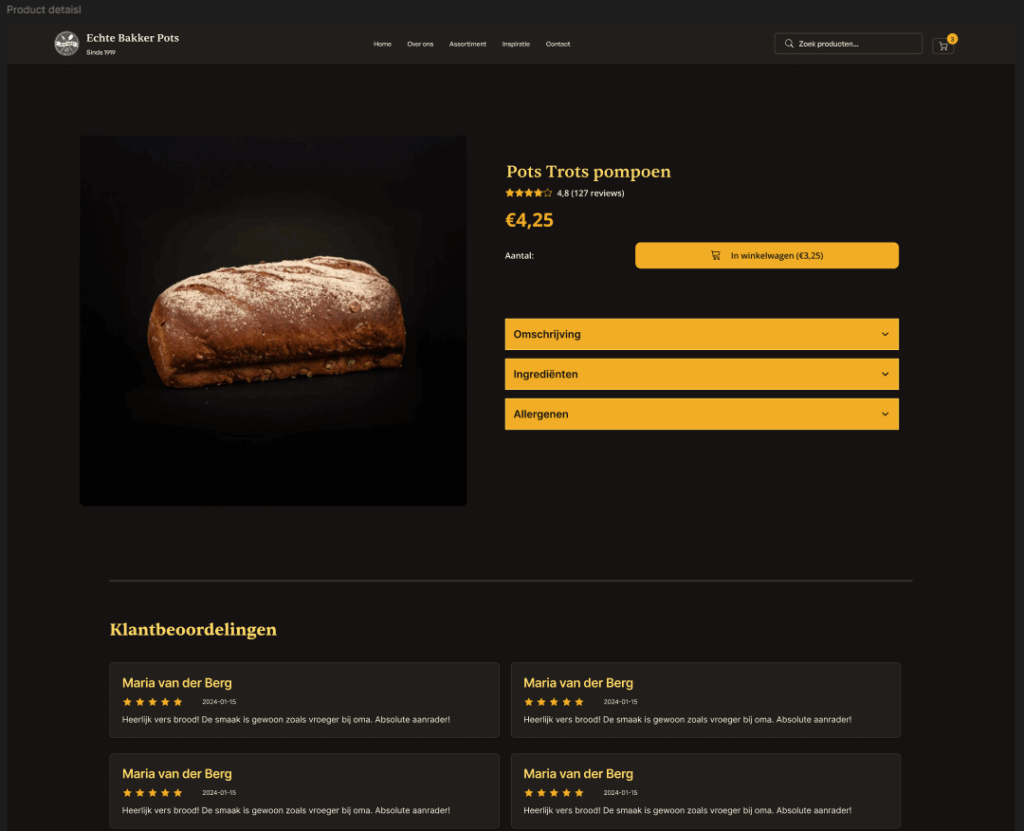Click the stars in the bottom-right review card

point(554,792)
